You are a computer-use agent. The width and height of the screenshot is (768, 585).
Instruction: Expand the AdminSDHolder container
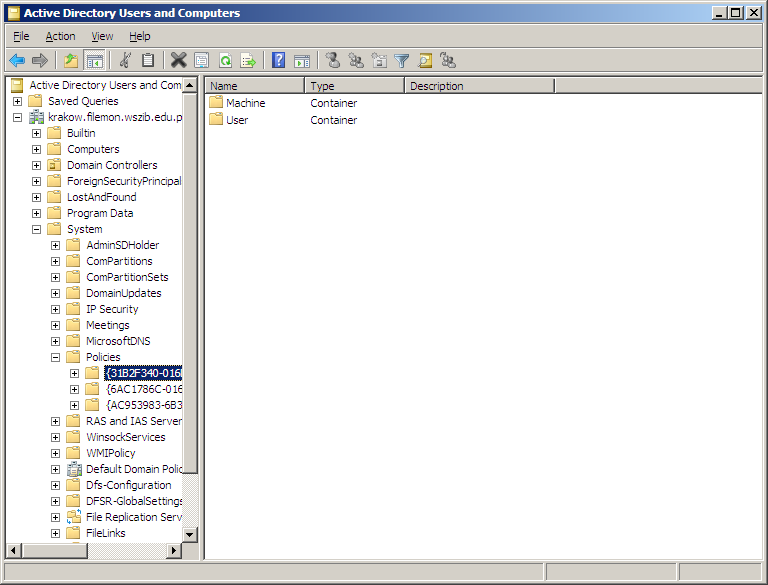click(55, 245)
